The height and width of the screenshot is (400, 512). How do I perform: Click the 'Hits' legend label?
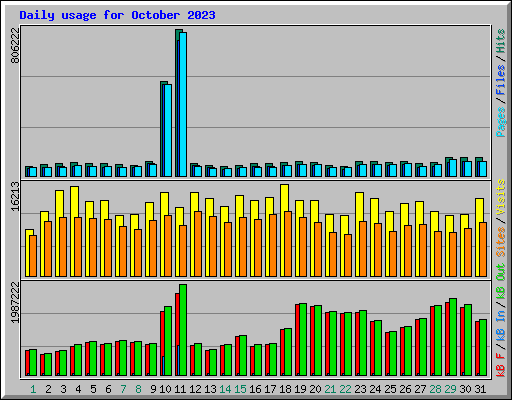pyautogui.click(x=501, y=41)
